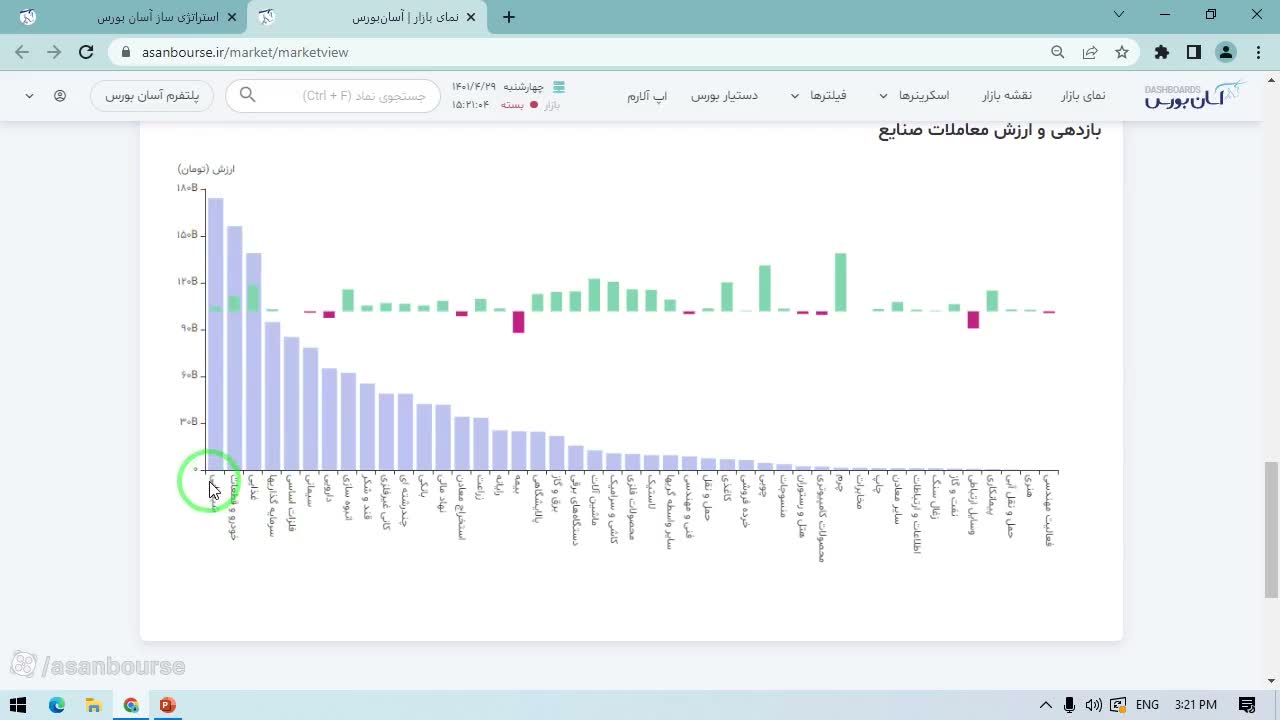Open دستیار بورس
The height and width of the screenshot is (720, 1280).
pyautogui.click(x=724, y=96)
